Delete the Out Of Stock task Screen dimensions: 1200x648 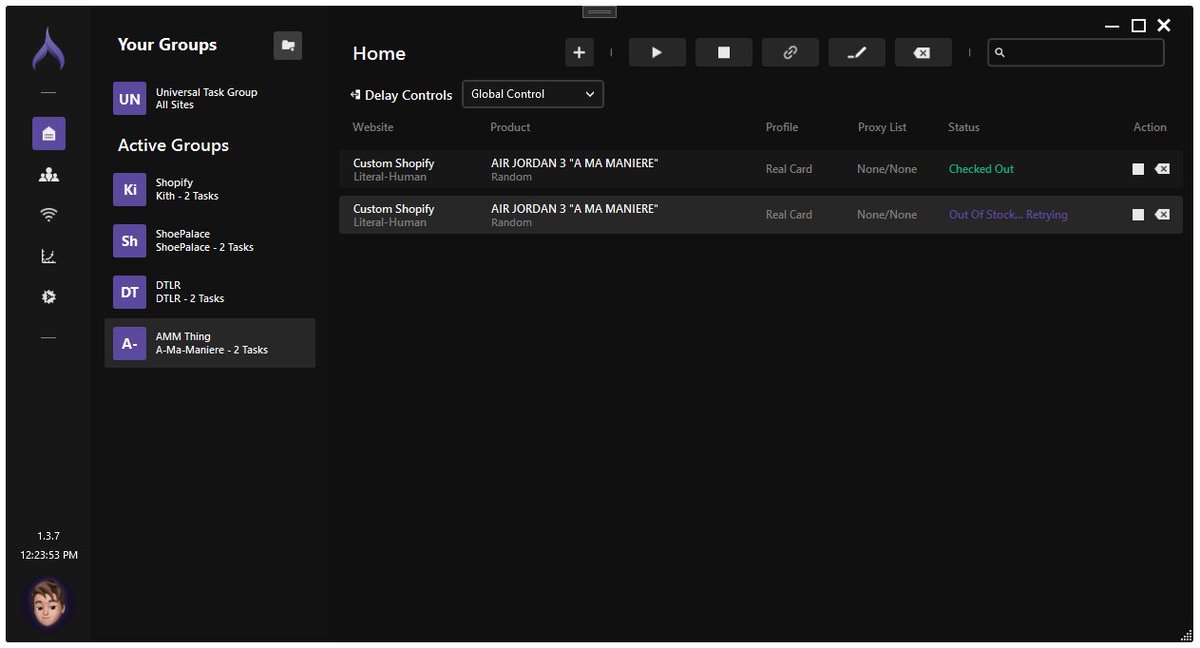click(x=1162, y=215)
